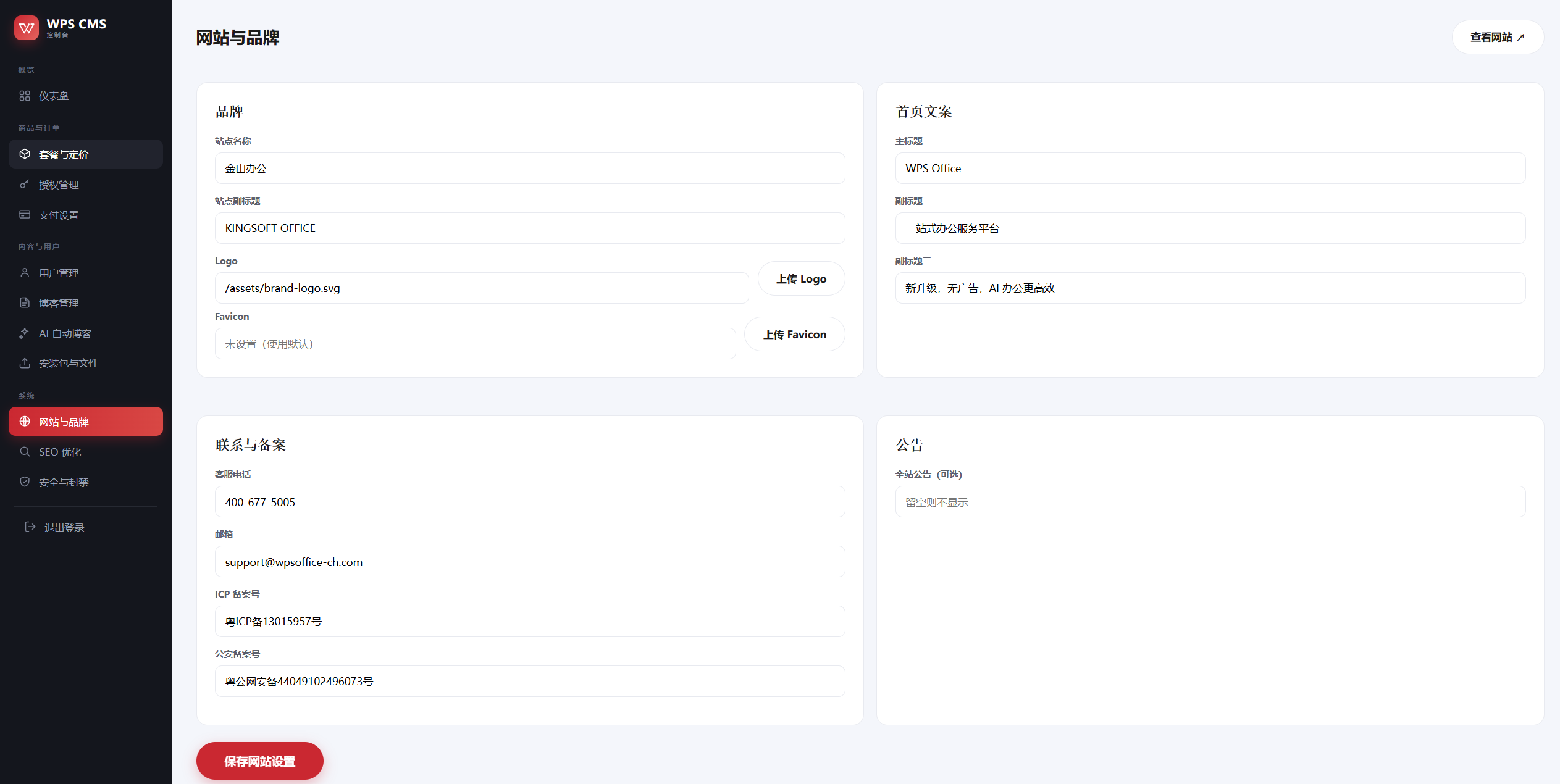Open the 仪表盘 dashboard grid icon
The image size is (1560, 784).
[25, 96]
